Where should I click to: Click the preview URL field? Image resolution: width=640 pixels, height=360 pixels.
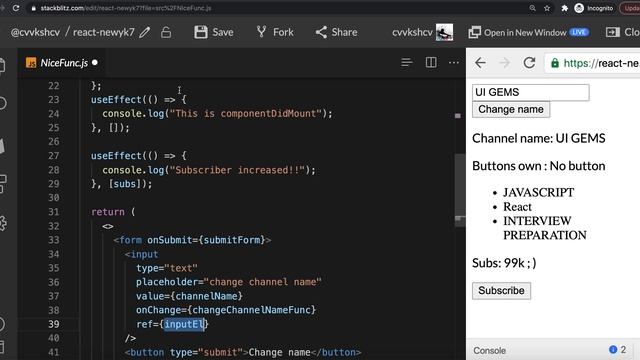pos(592,63)
